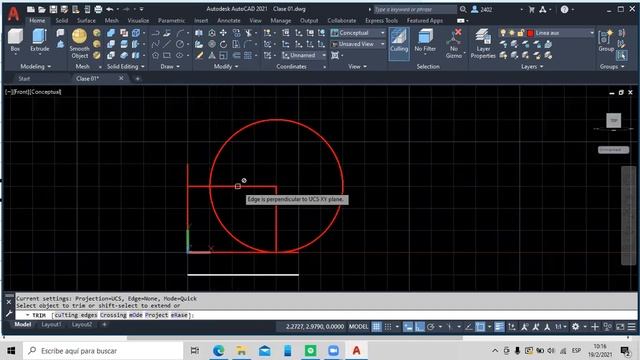This screenshot has height=360, width=640.
Task: Click the Culling selection button
Action: [399, 43]
